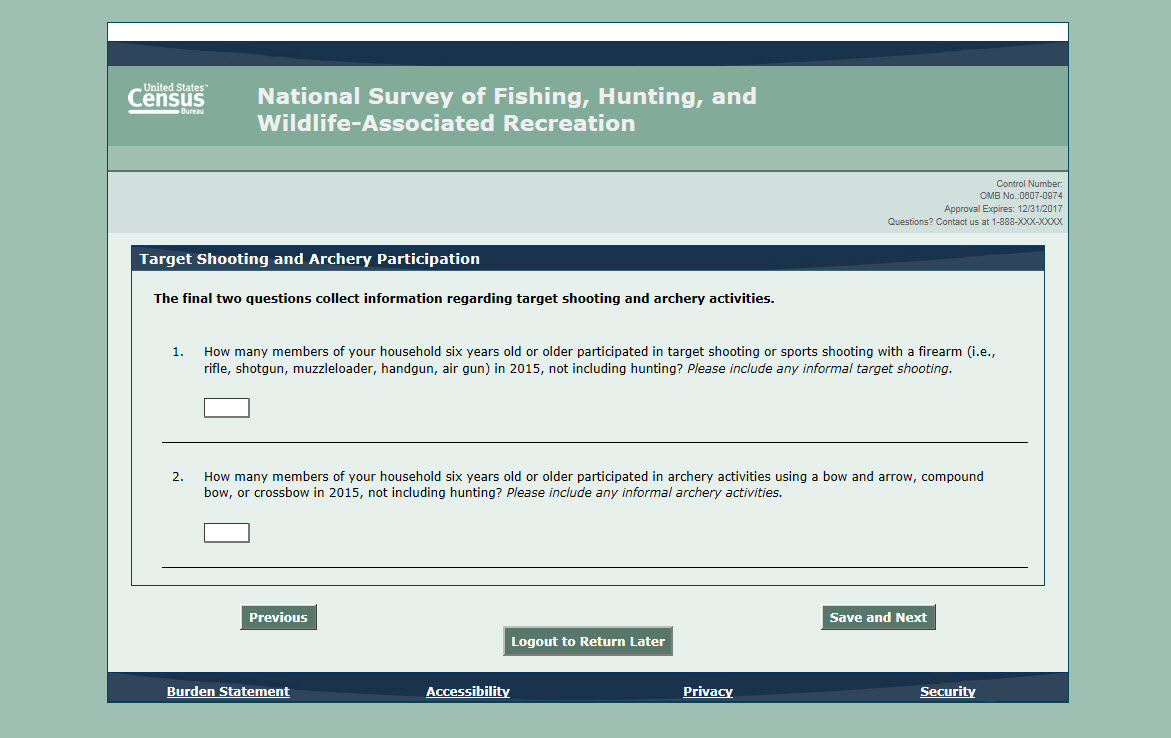The width and height of the screenshot is (1171, 738).
Task: Open the Security footer link
Action: pyautogui.click(x=947, y=692)
